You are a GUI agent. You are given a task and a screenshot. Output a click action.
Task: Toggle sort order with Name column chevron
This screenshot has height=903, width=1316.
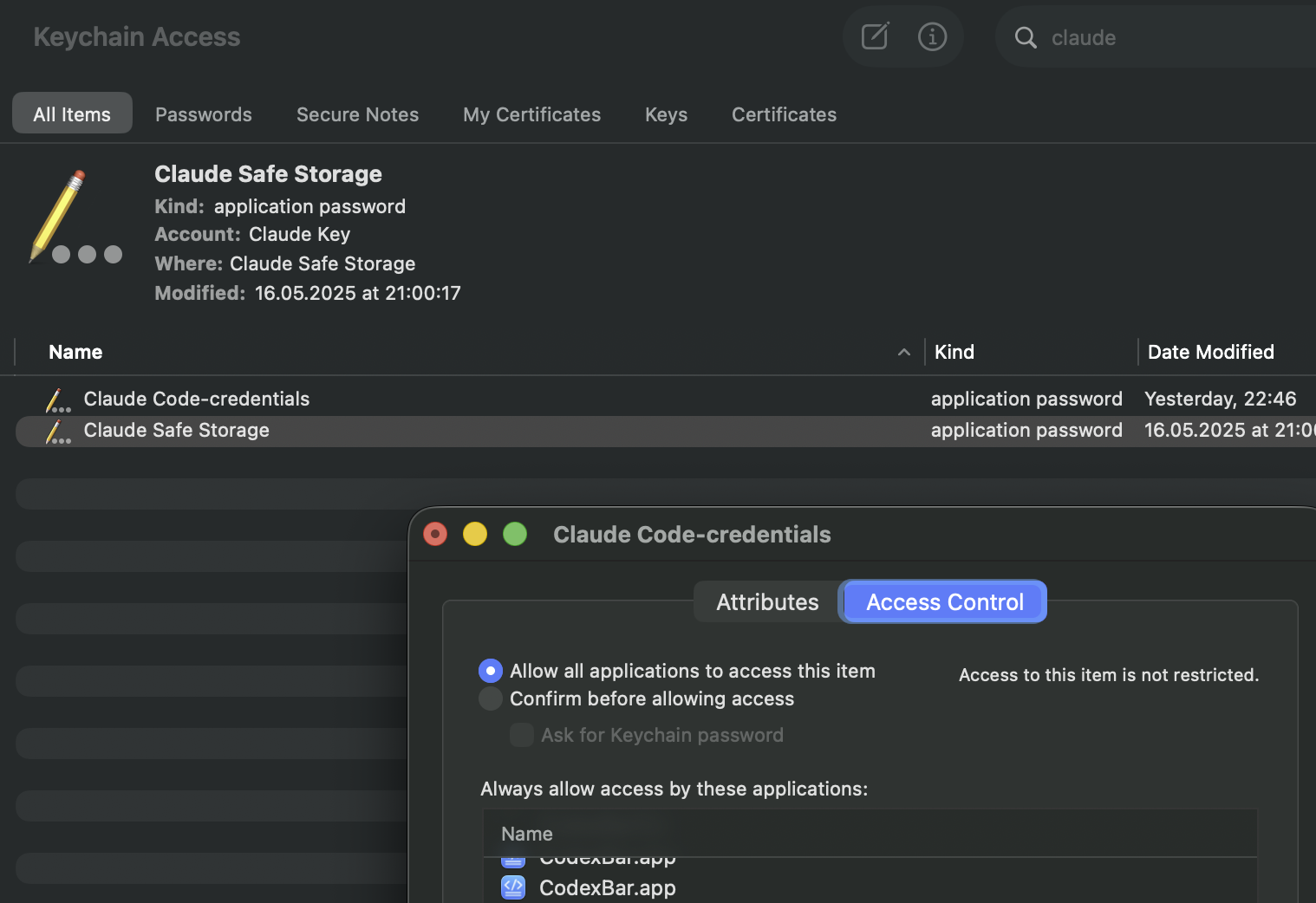click(903, 352)
